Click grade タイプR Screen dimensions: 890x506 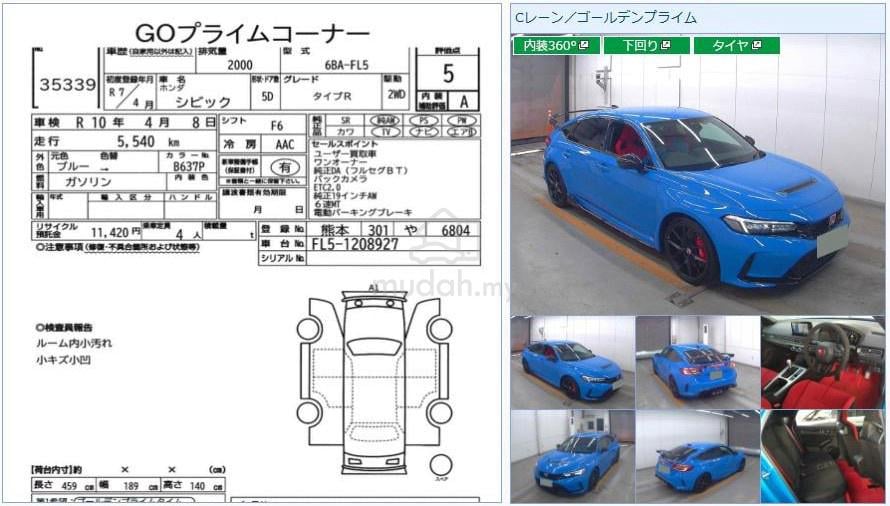point(333,96)
